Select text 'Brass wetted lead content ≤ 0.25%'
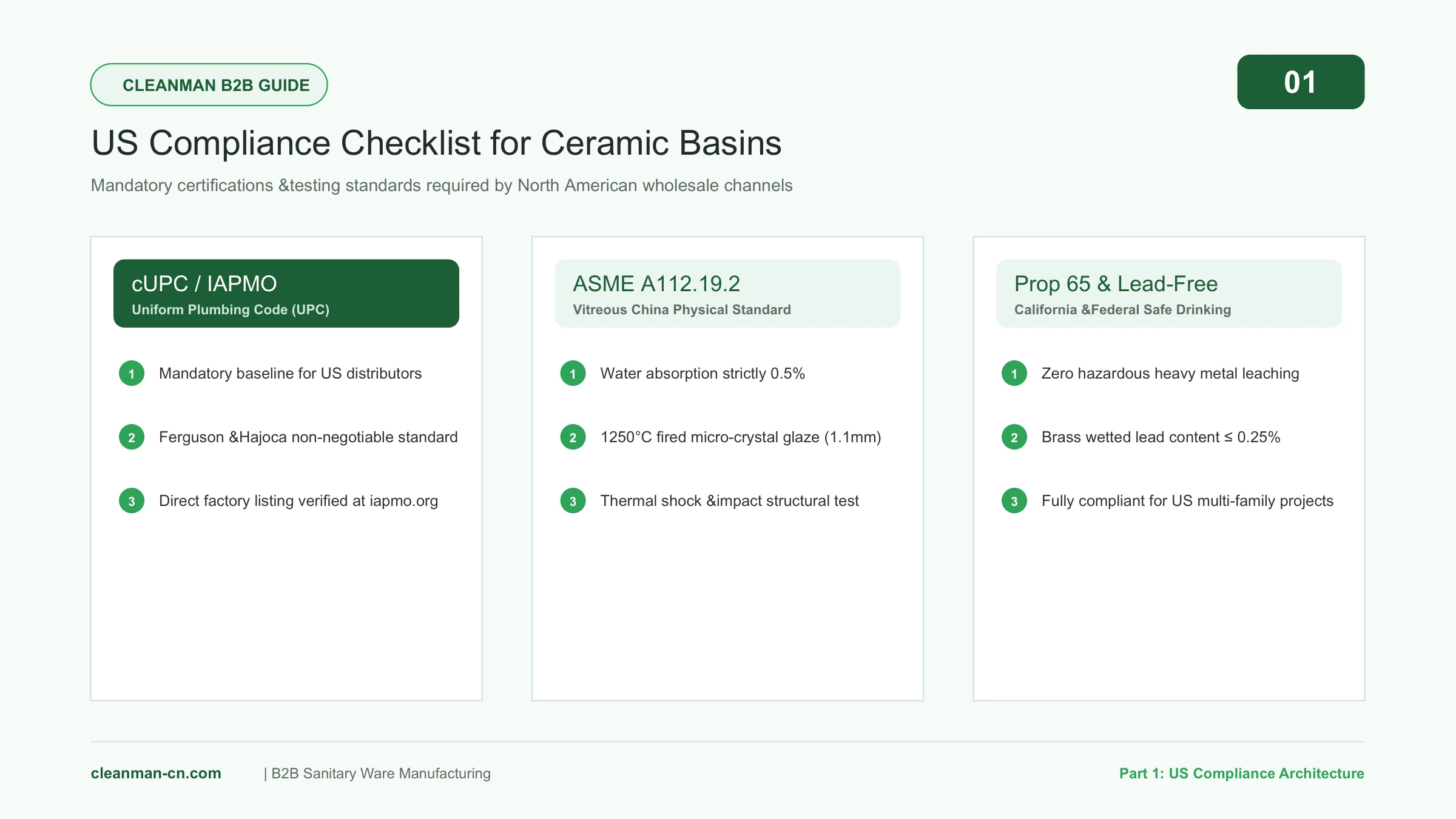1456x819 pixels. 1161,437
